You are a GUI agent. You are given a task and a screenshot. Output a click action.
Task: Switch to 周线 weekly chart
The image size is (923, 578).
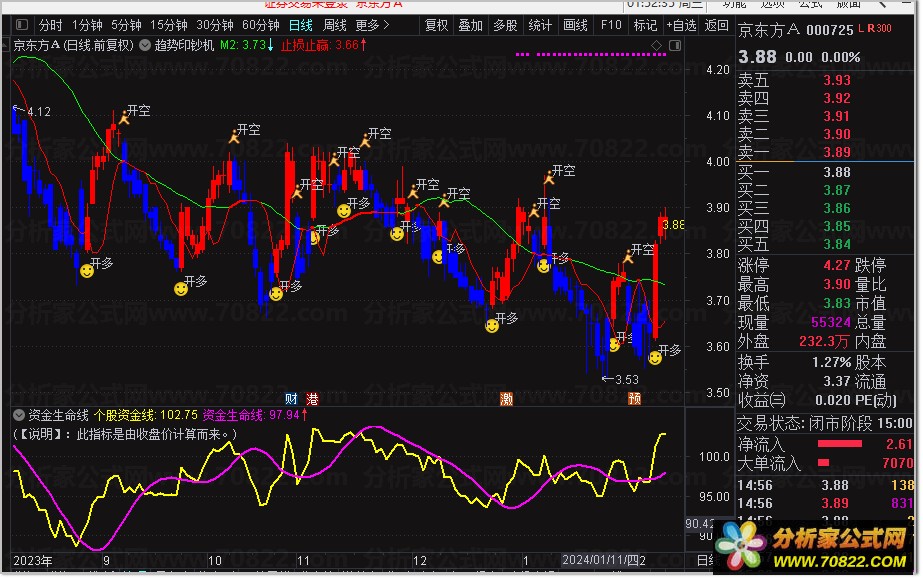(x=335, y=25)
